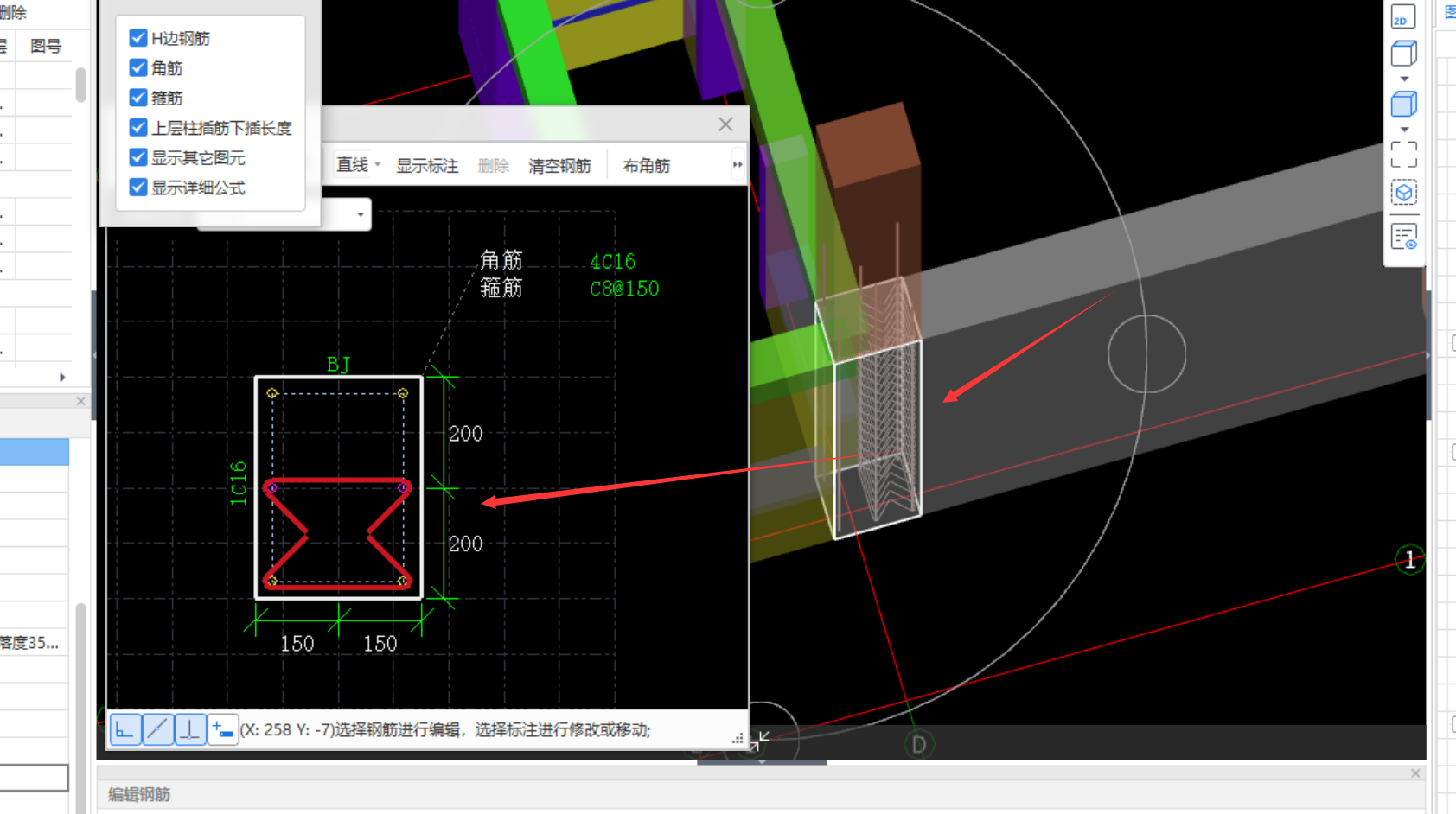Screen dimensions: 1456x814
Task: Click 清空钢筋 to clear rebar
Action: [559, 166]
